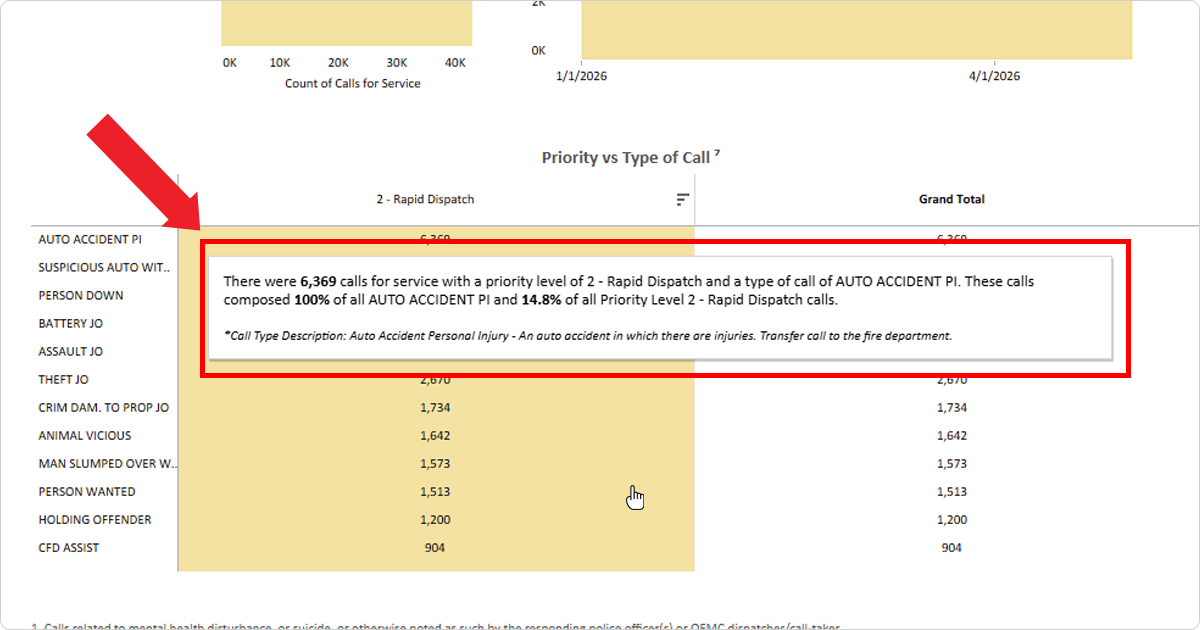This screenshot has width=1200, height=630.
Task: Select the CRIM DAM. TO PROP JO label
Action: coord(104,408)
